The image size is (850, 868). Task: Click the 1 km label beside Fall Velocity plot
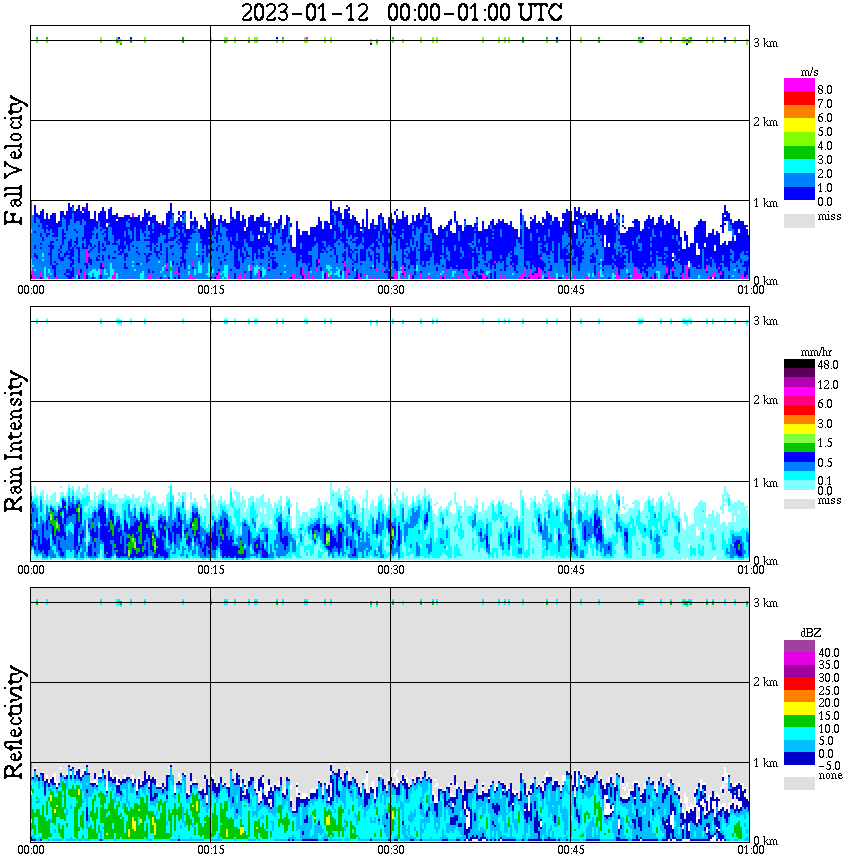point(766,203)
